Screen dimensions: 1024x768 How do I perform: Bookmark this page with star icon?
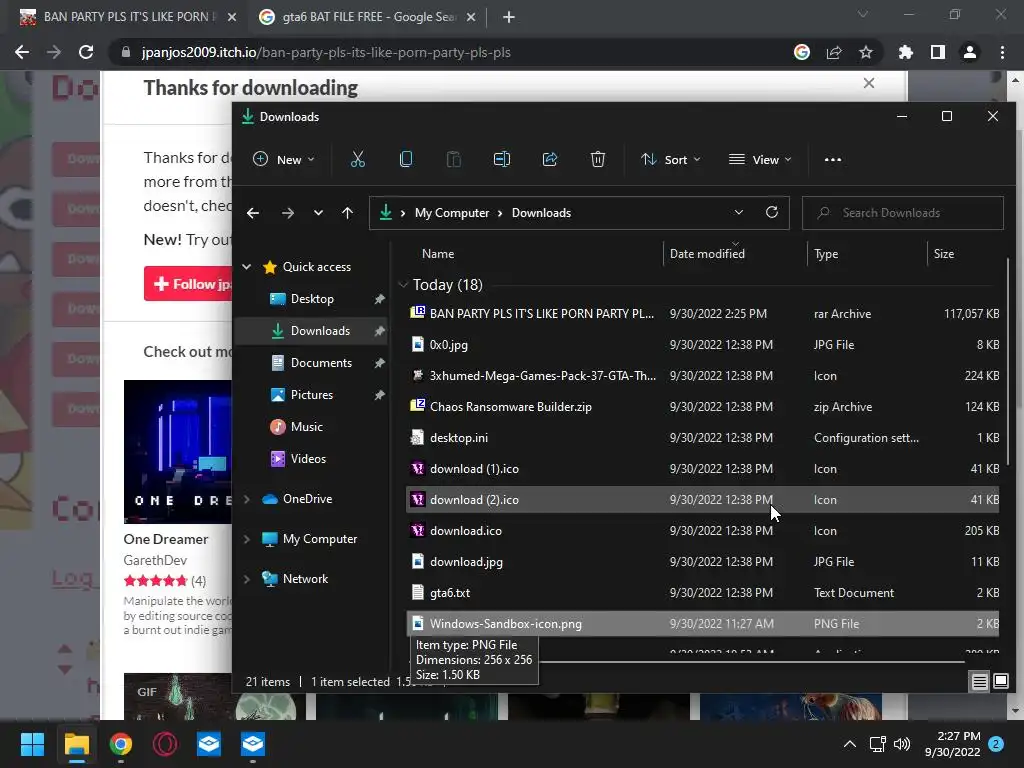(x=866, y=52)
